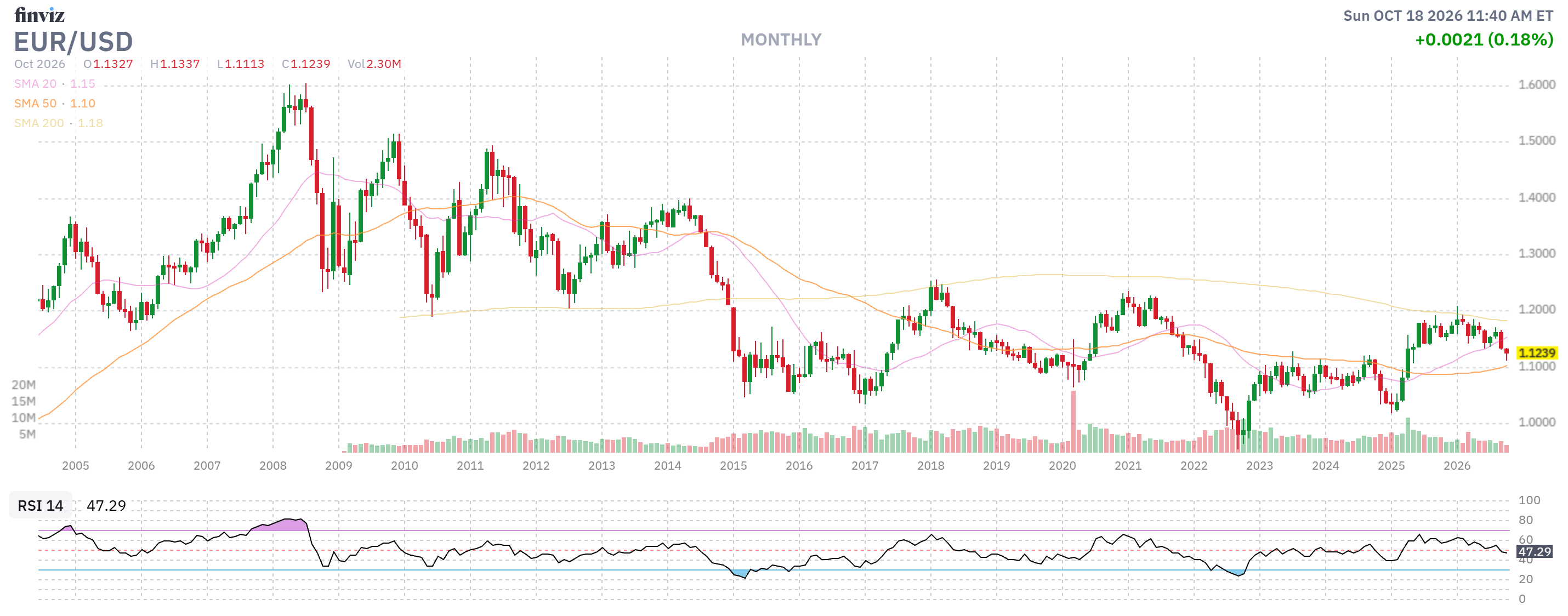Click the 2010 year label on the time axis
Screen dimensions: 1568x616
[404, 466]
